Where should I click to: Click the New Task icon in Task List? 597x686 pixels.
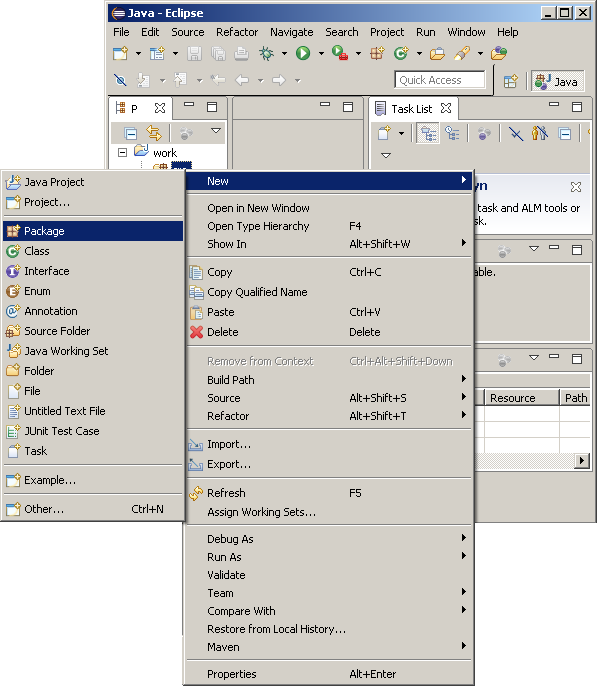tap(384, 133)
